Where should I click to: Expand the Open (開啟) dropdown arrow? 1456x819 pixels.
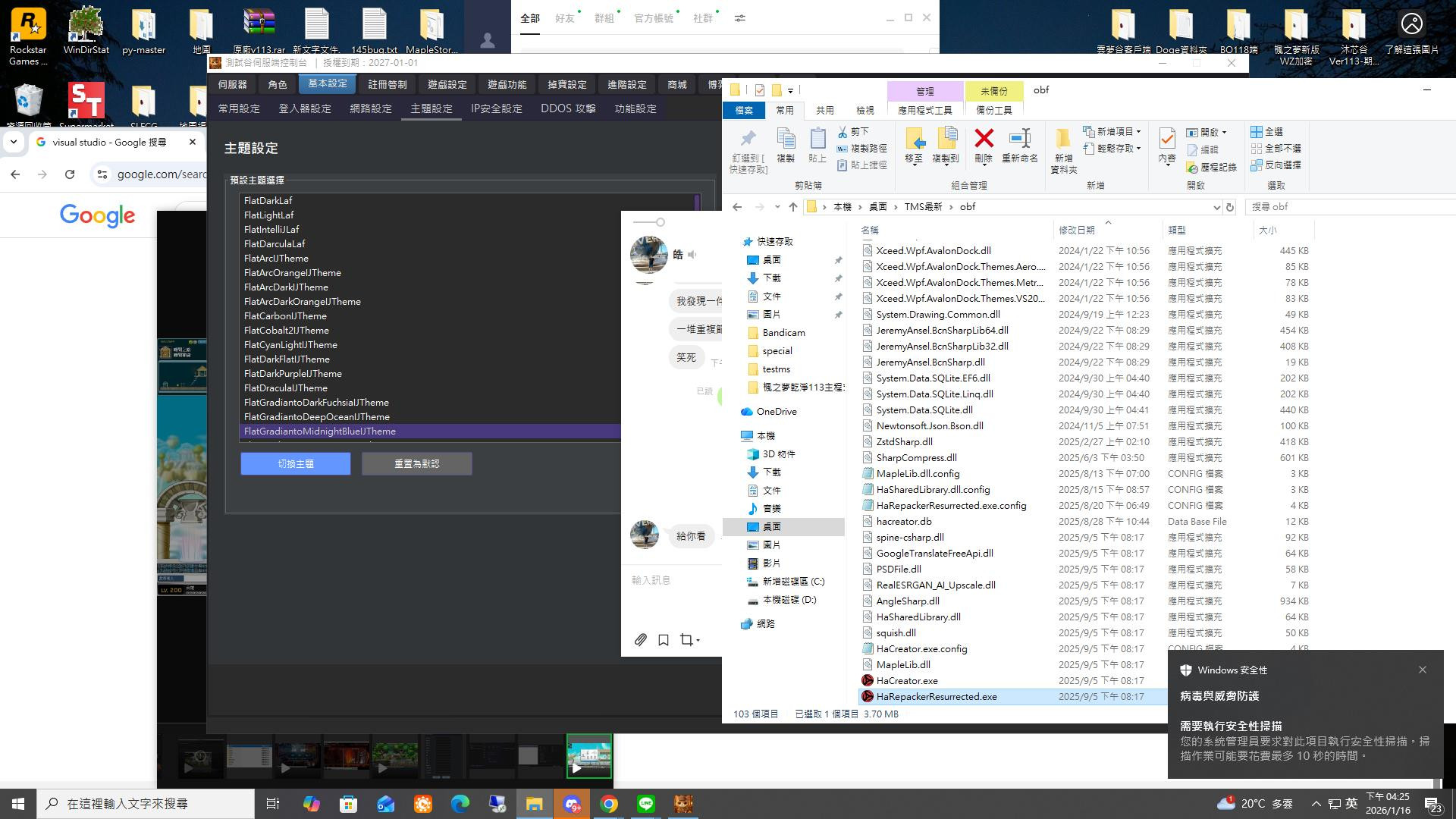(1224, 133)
